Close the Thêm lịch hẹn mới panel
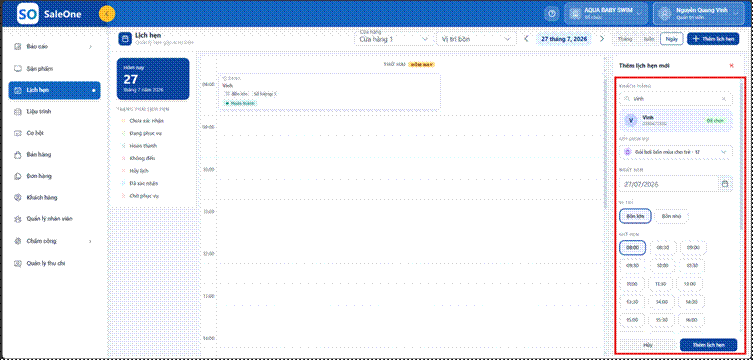Image resolution: width=753 pixels, height=360 pixels. (x=731, y=65)
